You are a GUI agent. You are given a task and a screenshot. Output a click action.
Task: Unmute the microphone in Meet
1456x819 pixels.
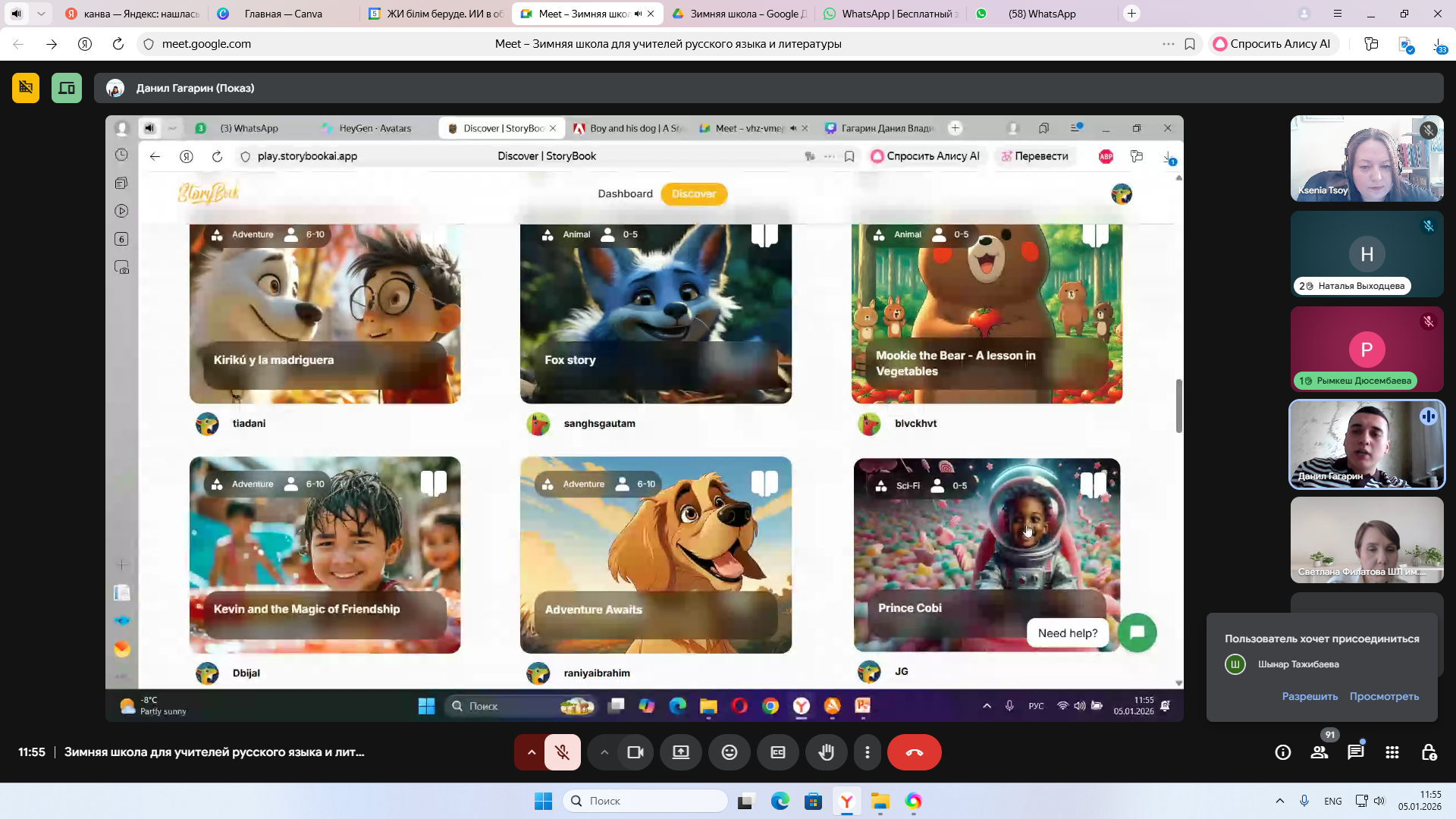[562, 752]
